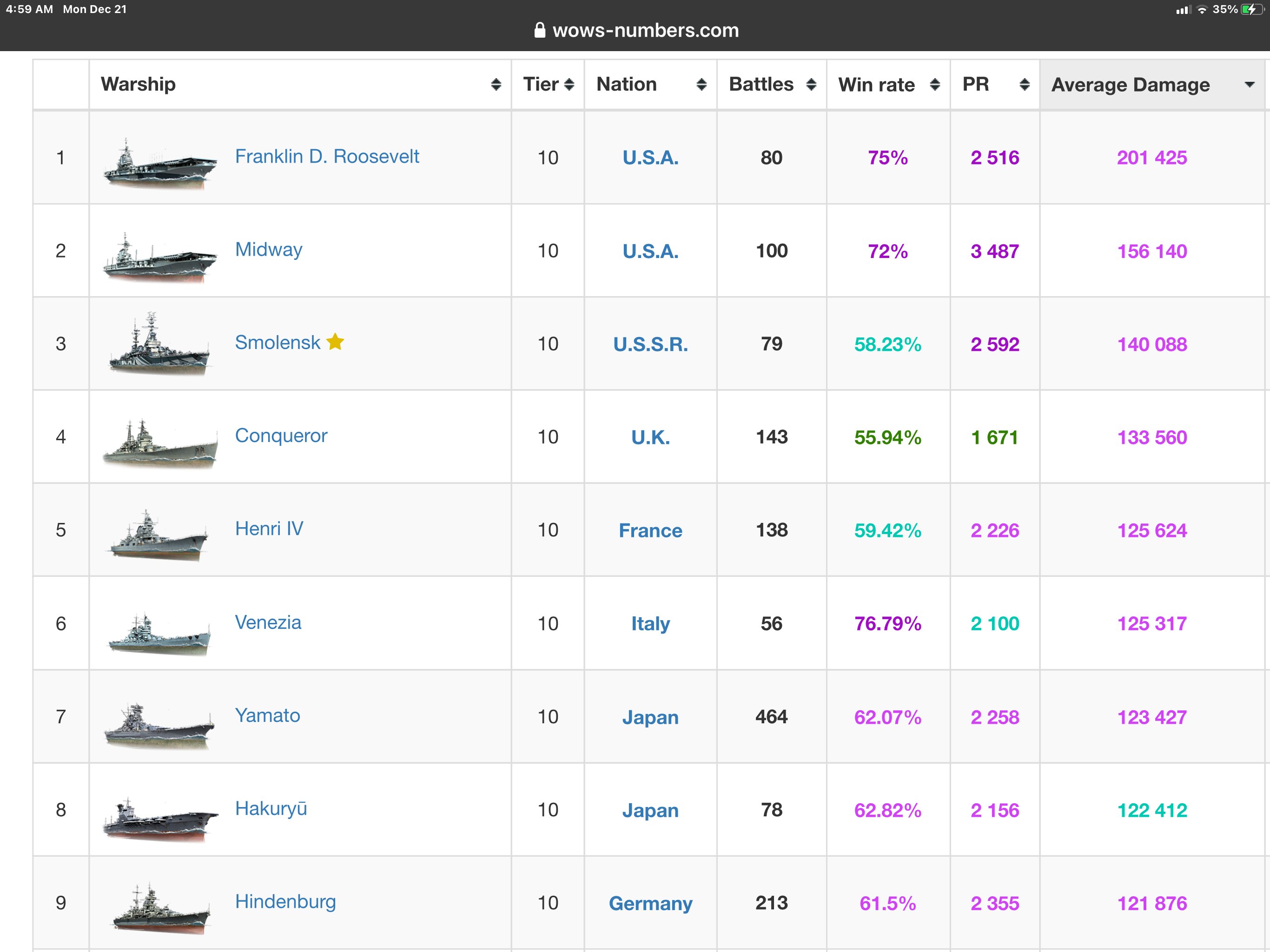Open the Henri IV ship link
The width and height of the screenshot is (1270, 952).
269,529
